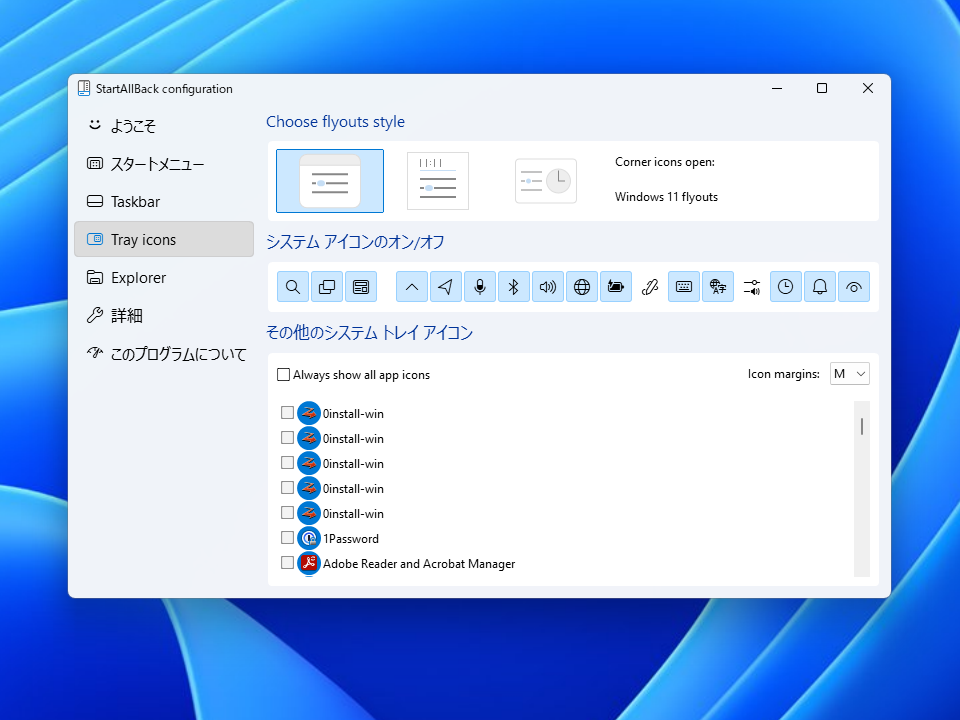Maximize the StartAllBack configuration window

point(822,88)
